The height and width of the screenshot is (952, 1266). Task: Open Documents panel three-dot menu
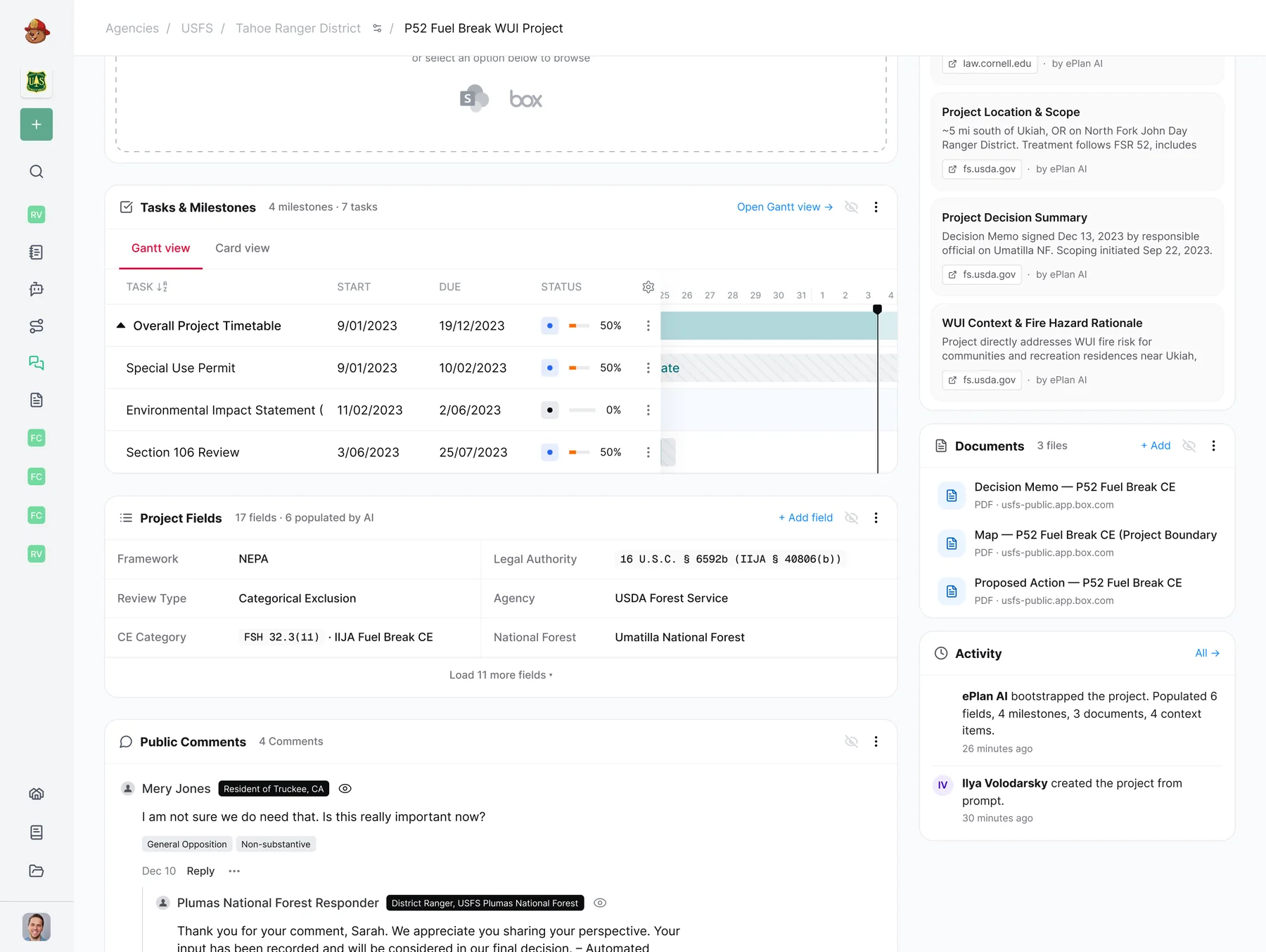click(x=1213, y=446)
